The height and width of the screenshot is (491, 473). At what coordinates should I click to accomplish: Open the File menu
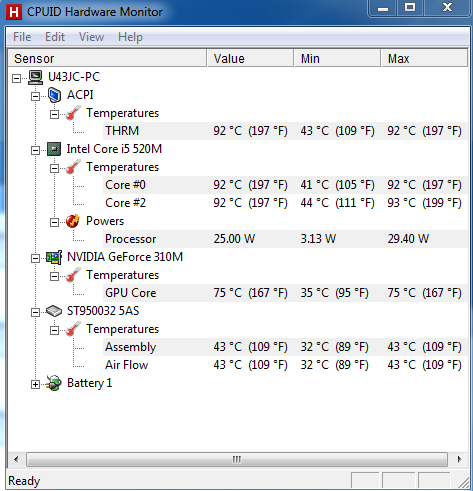[22, 37]
